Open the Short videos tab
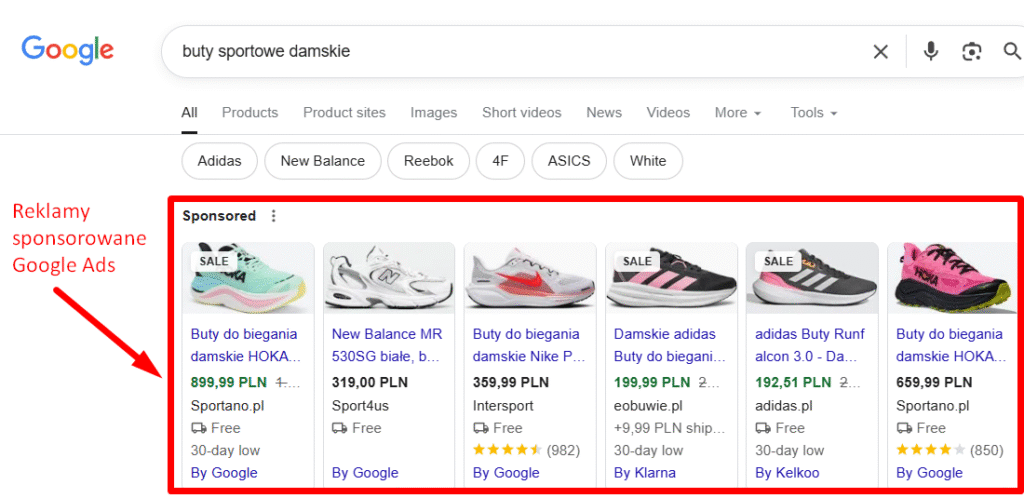The image size is (1024, 498). [x=522, y=113]
